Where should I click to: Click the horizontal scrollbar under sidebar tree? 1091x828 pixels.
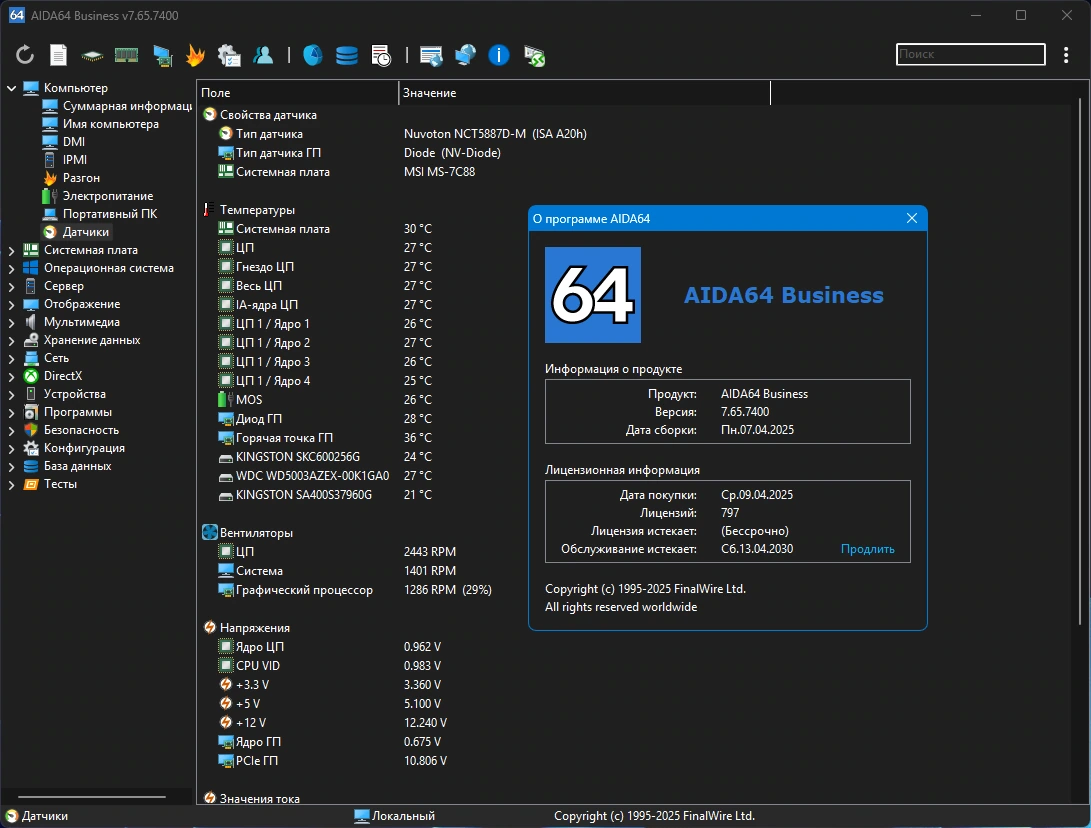pyautogui.click(x=92, y=797)
